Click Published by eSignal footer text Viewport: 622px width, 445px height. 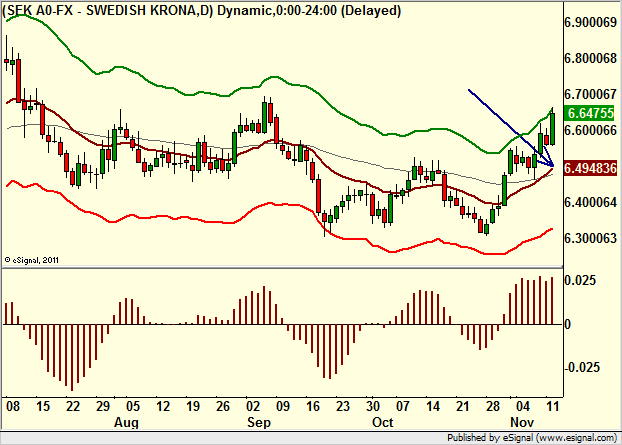532,438
